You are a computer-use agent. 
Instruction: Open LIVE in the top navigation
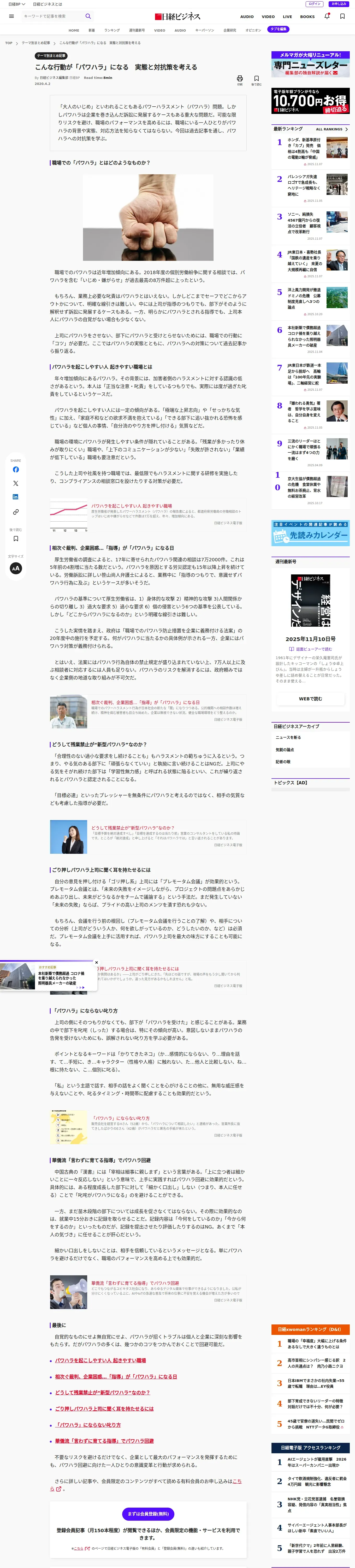[x=288, y=17]
